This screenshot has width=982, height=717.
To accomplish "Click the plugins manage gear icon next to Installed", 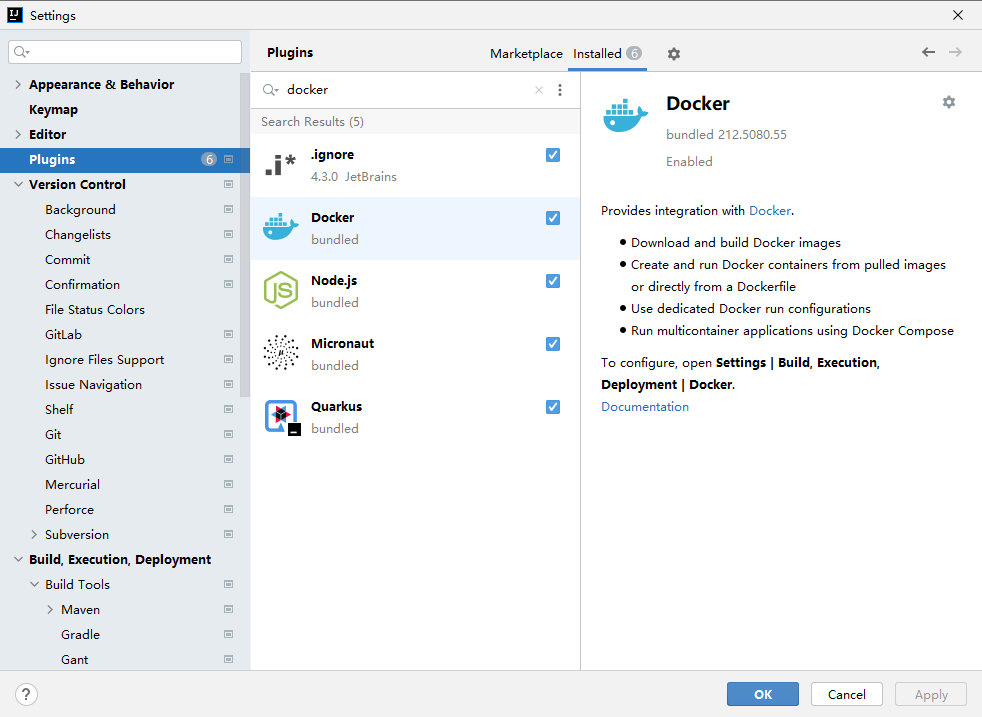I will [x=673, y=54].
